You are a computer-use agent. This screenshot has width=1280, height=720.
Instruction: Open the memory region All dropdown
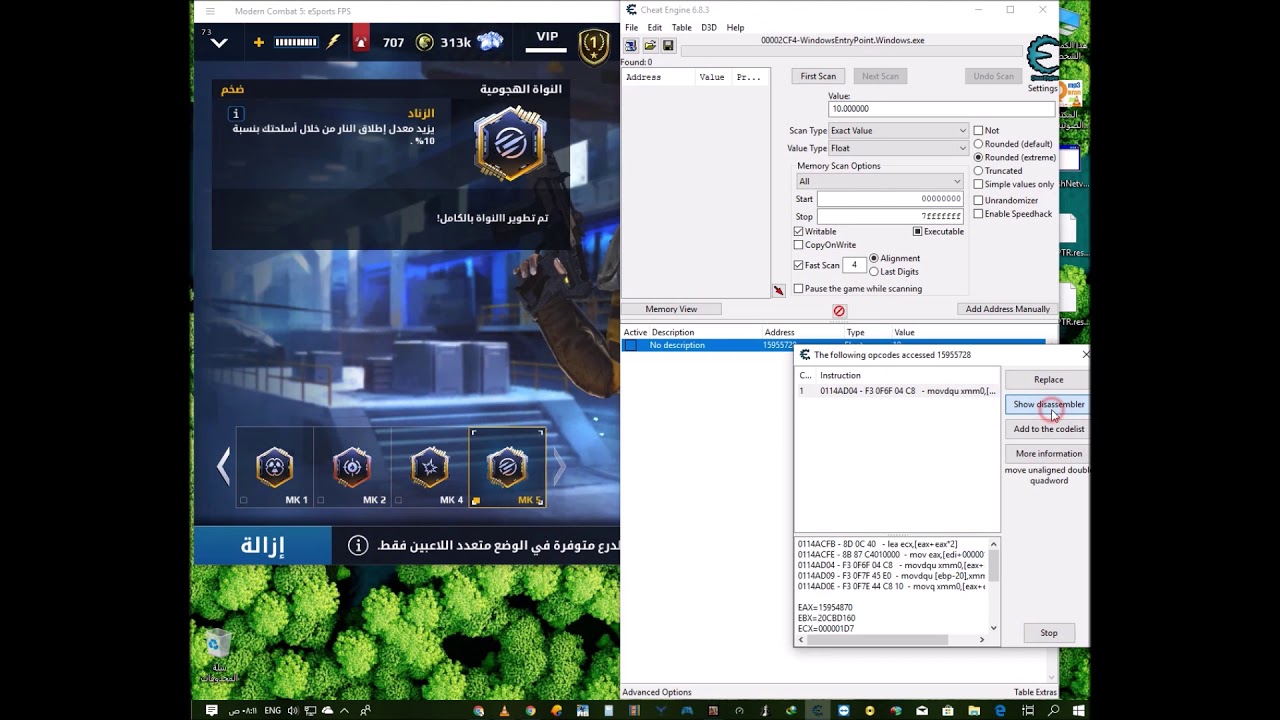[879, 181]
